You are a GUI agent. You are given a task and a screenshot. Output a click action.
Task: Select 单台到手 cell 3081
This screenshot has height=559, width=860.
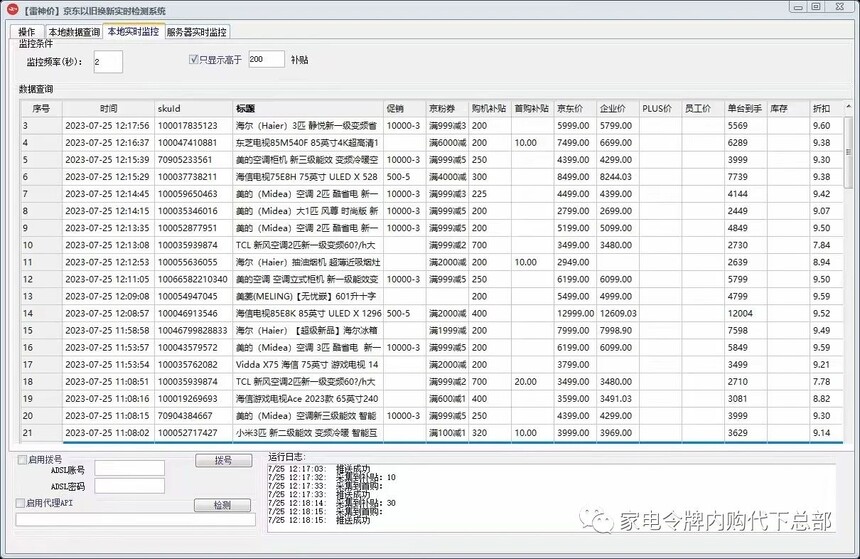(746, 398)
